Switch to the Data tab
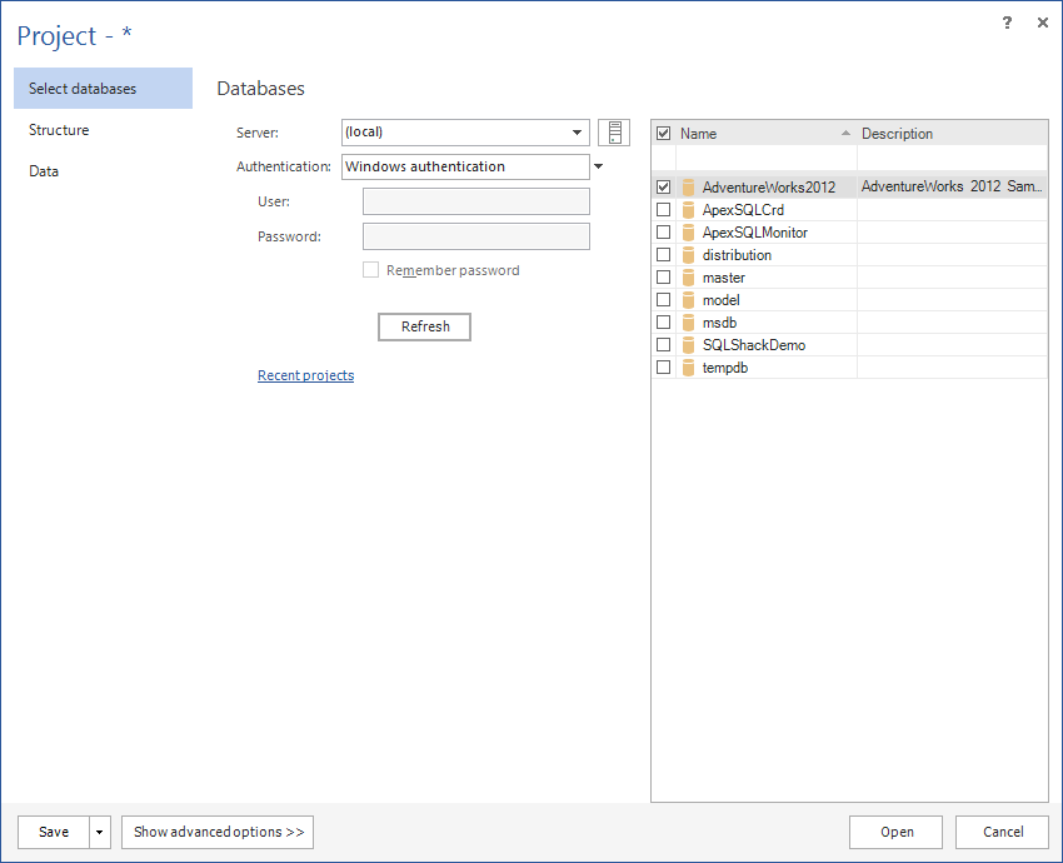Screen dimensions: 1063x863 click(44, 171)
